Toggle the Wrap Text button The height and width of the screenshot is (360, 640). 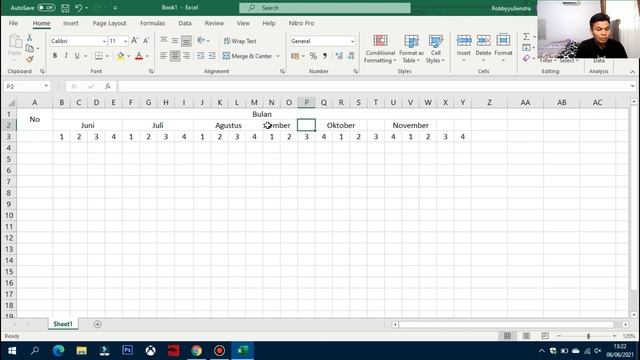pos(240,41)
